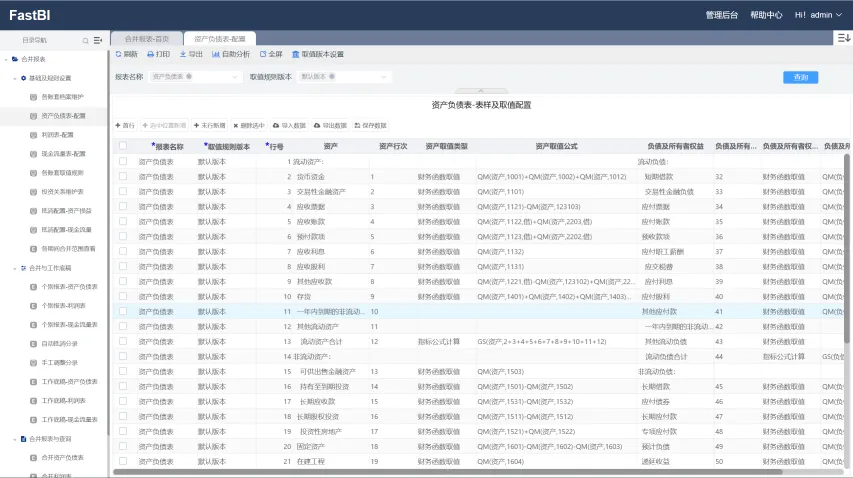Viewport: 853px width, 478px height.
Task: Switch to the 合并报表-首页 tab
Action: click(147, 39)
